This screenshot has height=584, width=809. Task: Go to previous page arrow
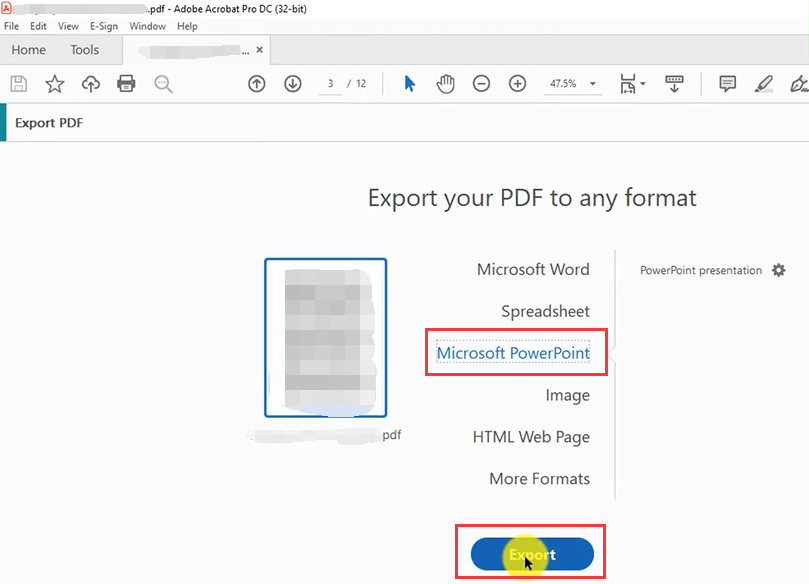coord(256,84)
